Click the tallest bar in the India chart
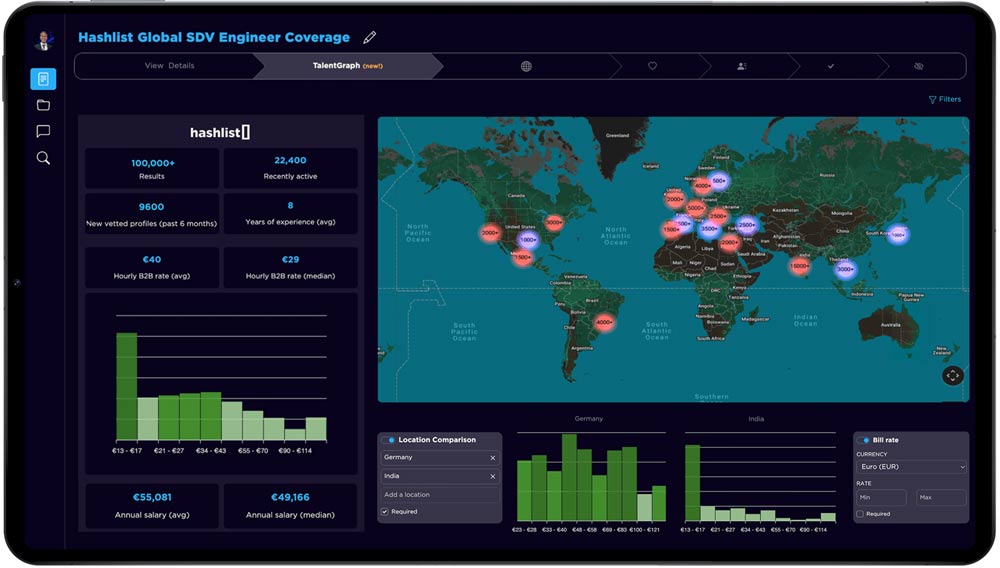This screenshot has width=1000, height=568. tap(693, 483)
